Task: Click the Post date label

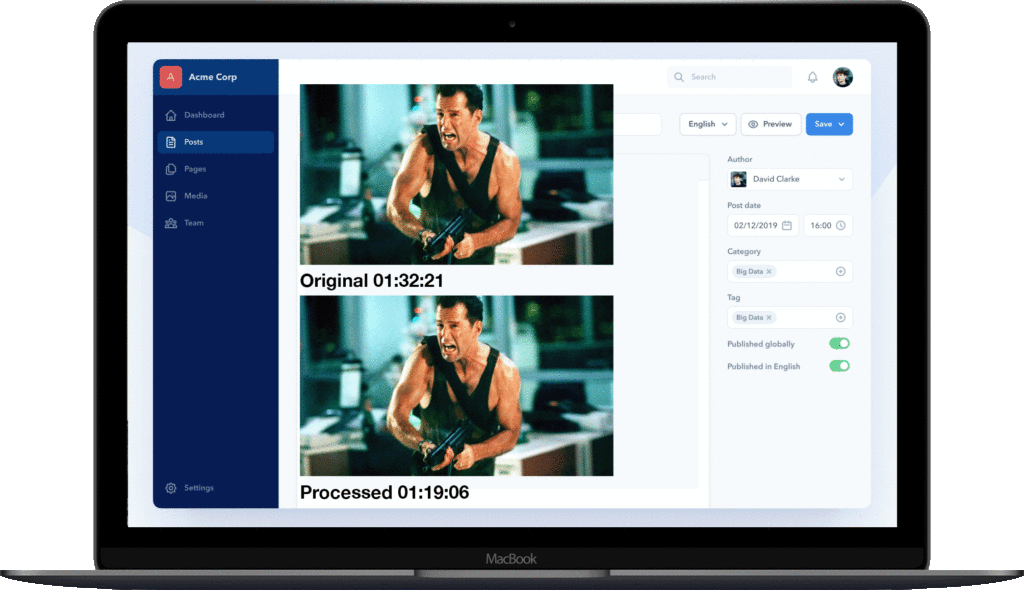Action: 744,205
